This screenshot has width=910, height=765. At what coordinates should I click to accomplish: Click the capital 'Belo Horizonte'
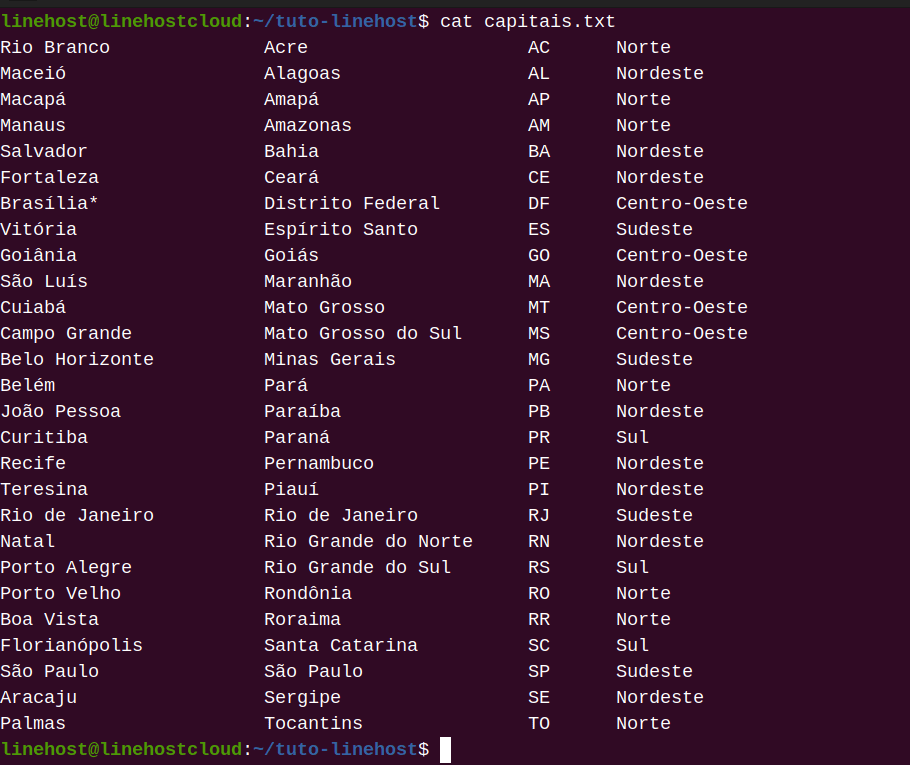pos(77,359)
